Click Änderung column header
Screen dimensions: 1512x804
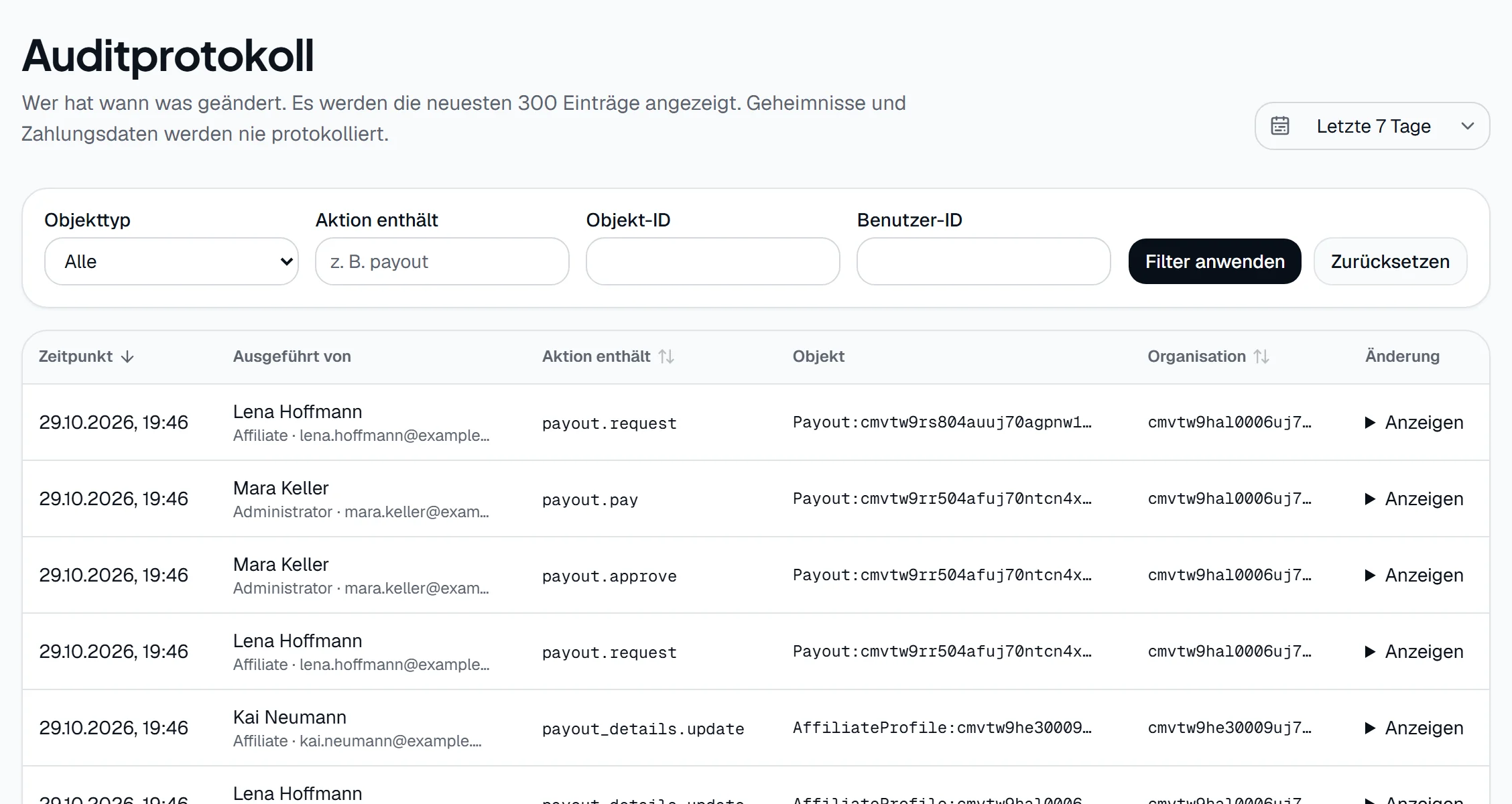click(x=1402, y=356)
